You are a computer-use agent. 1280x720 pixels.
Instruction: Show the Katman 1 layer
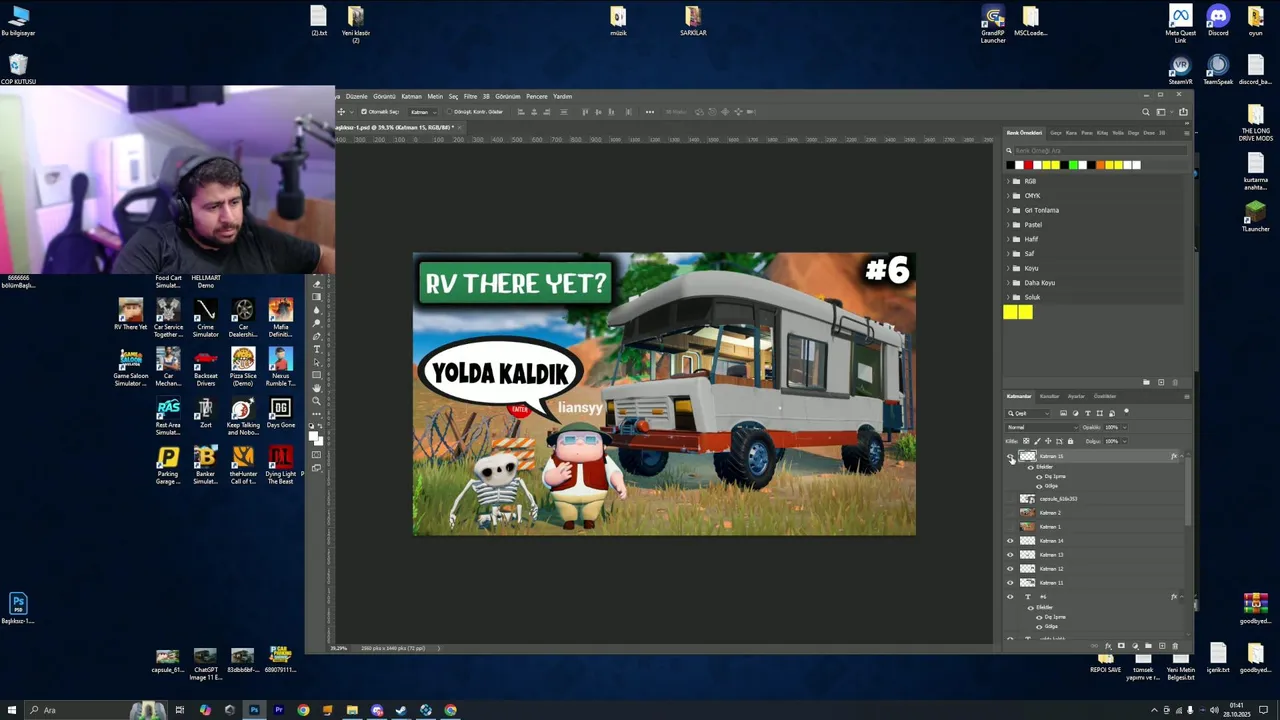(x=1010, y=527)
